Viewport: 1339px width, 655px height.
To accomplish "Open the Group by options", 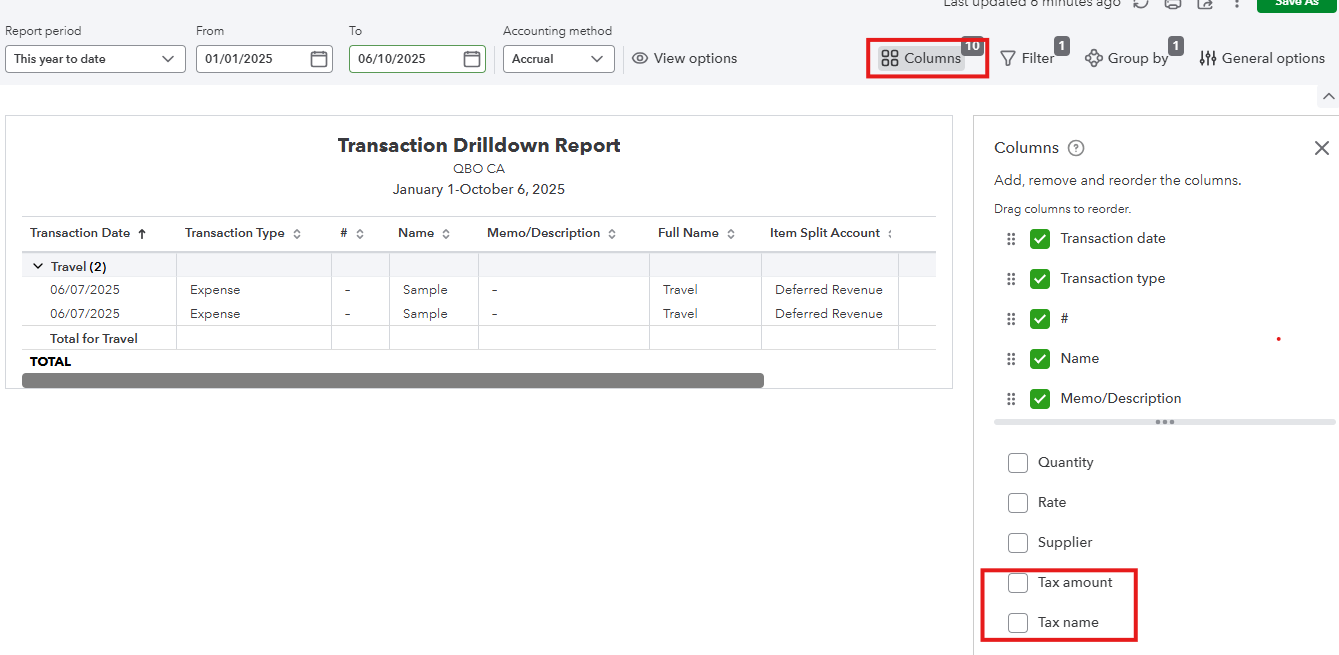I will click(x=1127, y=59).
